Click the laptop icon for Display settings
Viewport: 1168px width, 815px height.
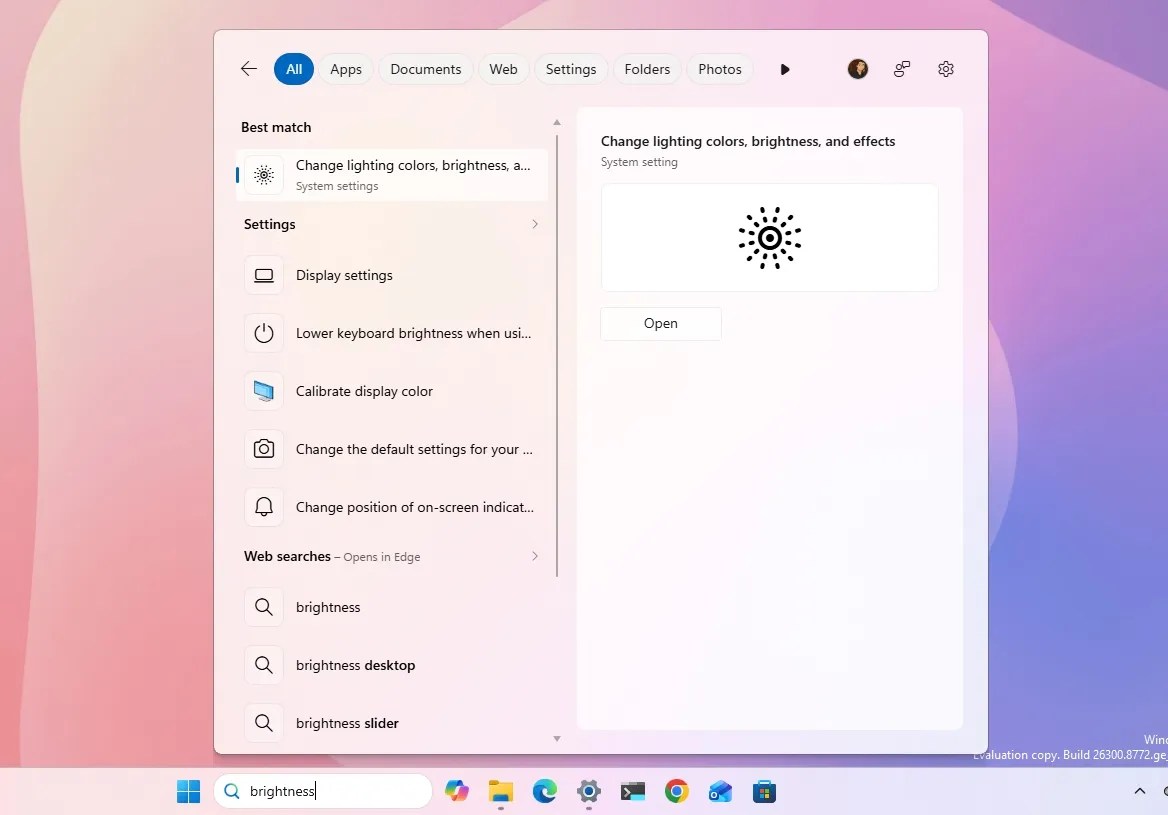point(264,276)
